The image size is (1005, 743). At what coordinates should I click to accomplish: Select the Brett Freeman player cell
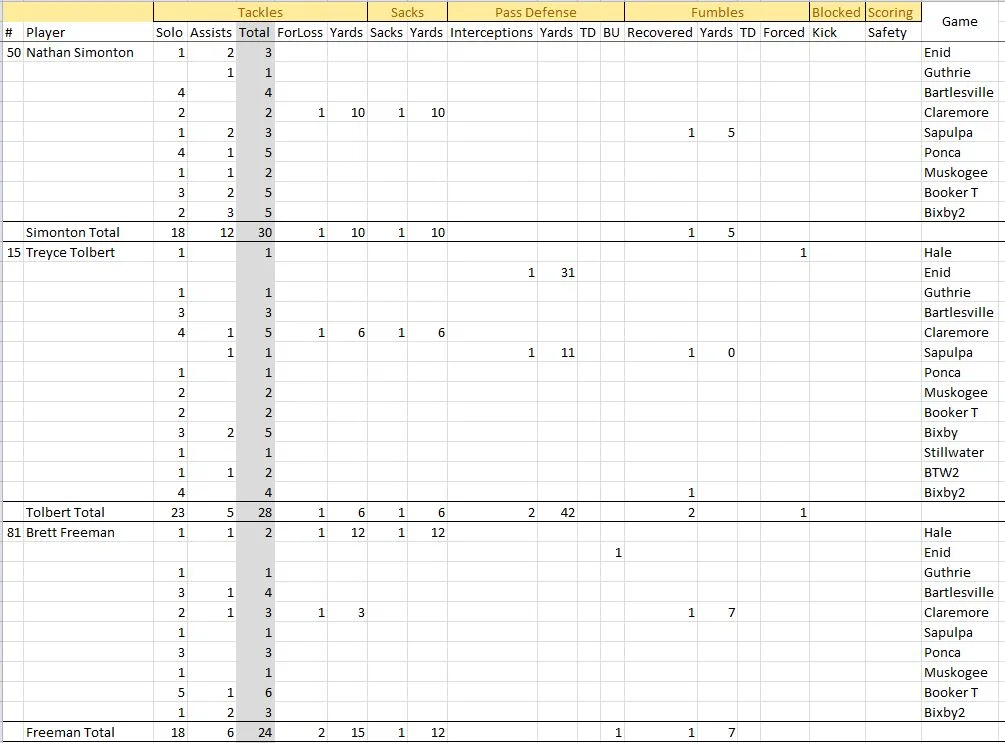[x=88, y=533]
